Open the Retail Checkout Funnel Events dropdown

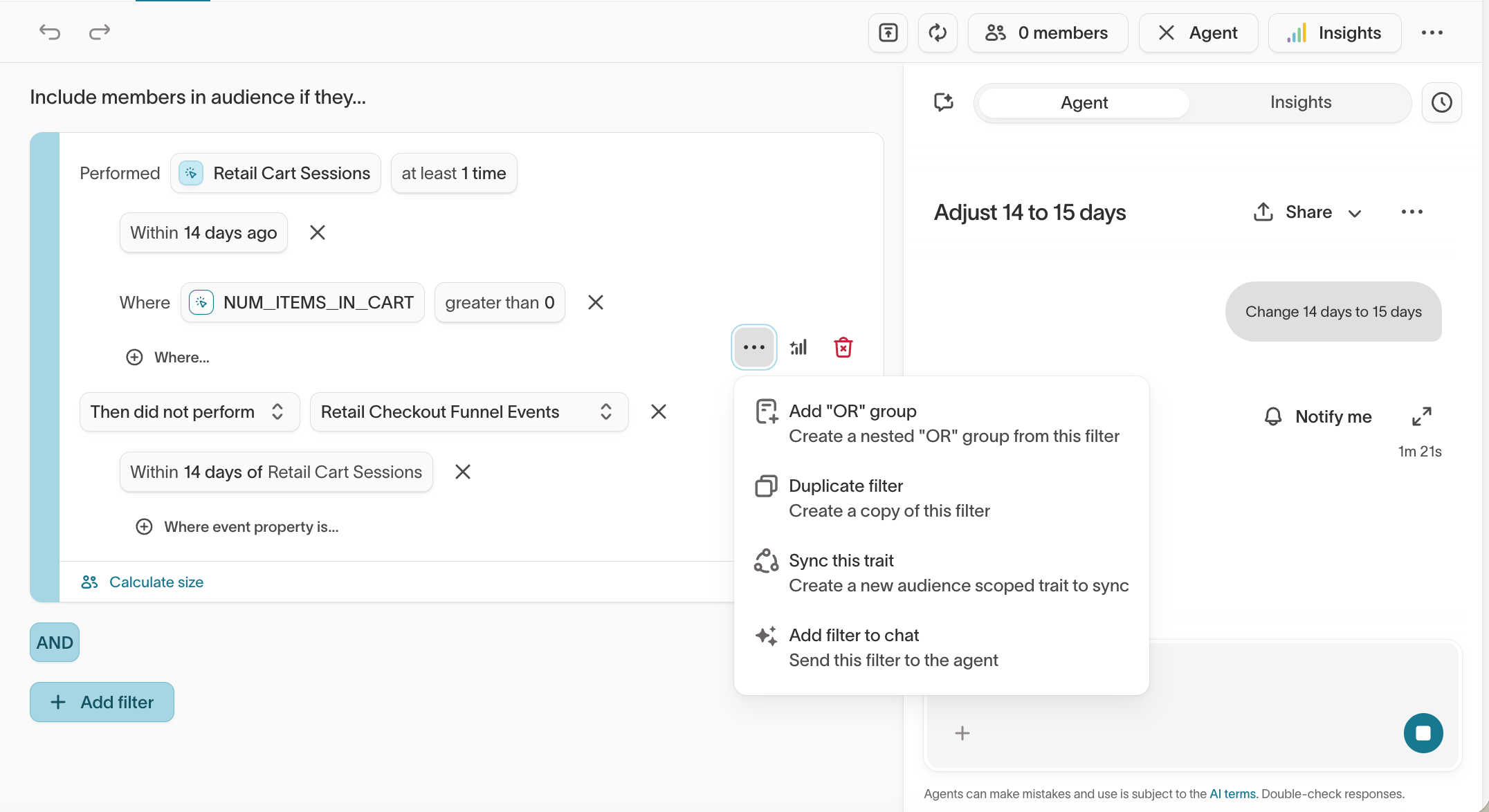point(469,412)
